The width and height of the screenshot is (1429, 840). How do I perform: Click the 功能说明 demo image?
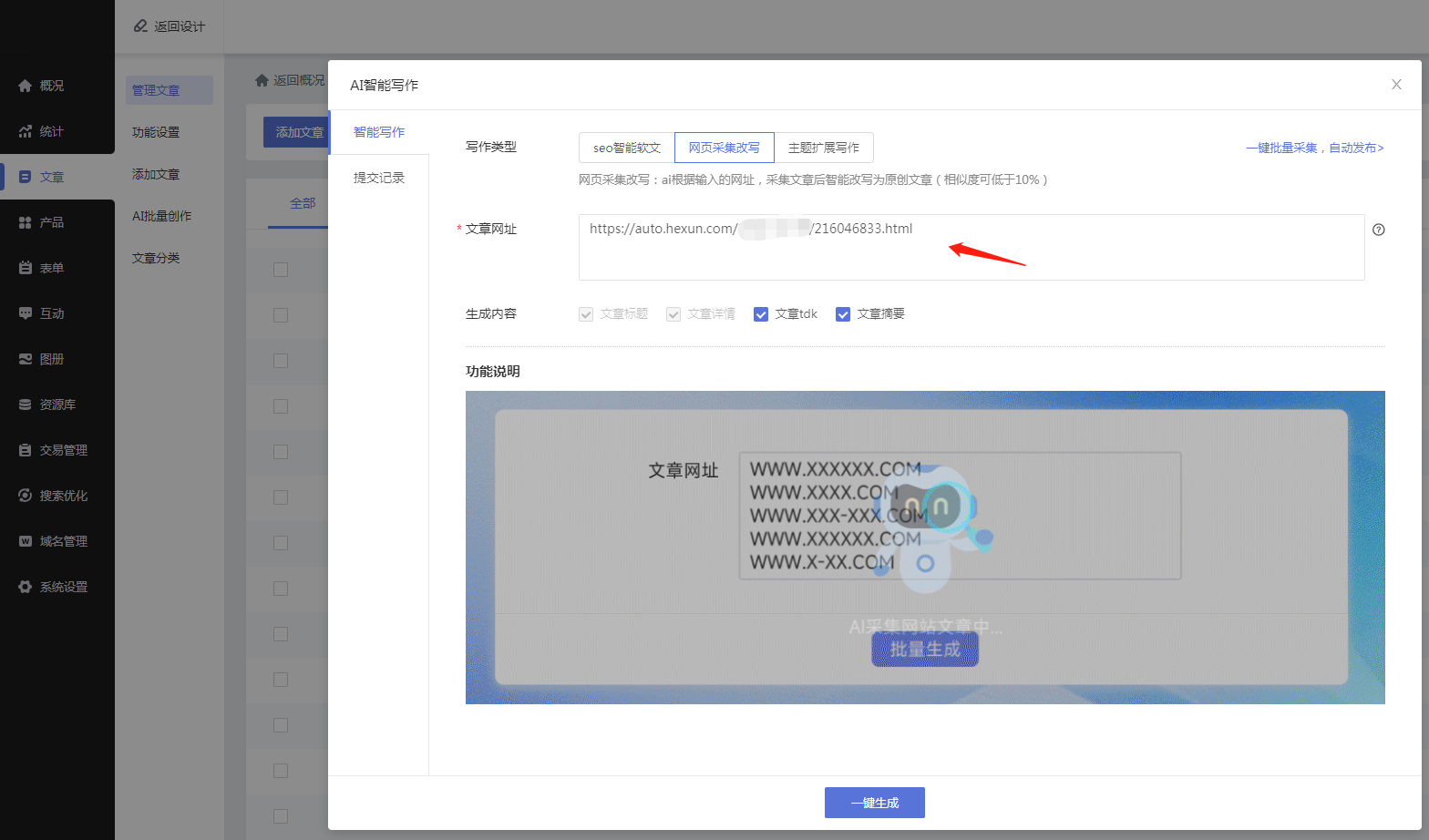[x=925, y=547]
